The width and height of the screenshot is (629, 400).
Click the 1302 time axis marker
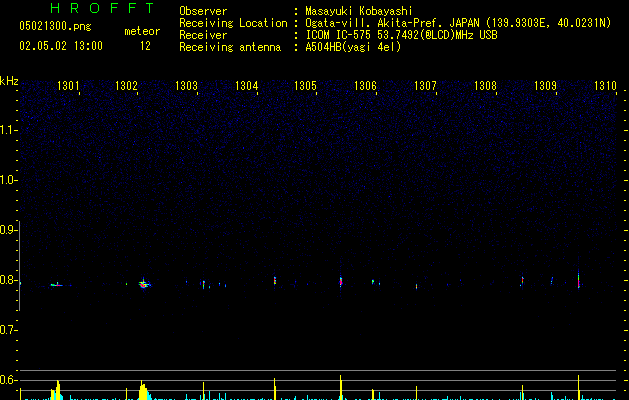point(126,86)
